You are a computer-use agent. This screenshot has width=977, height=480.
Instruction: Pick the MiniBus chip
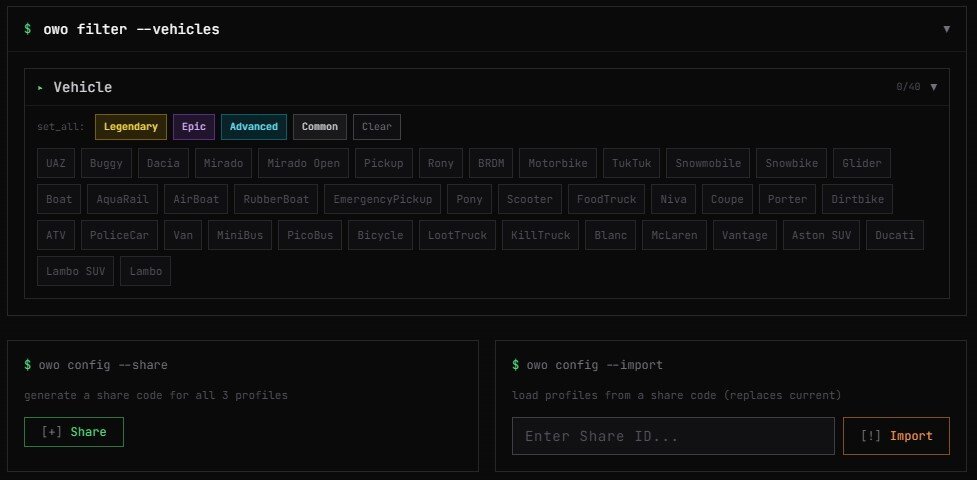tap(240, 235)
